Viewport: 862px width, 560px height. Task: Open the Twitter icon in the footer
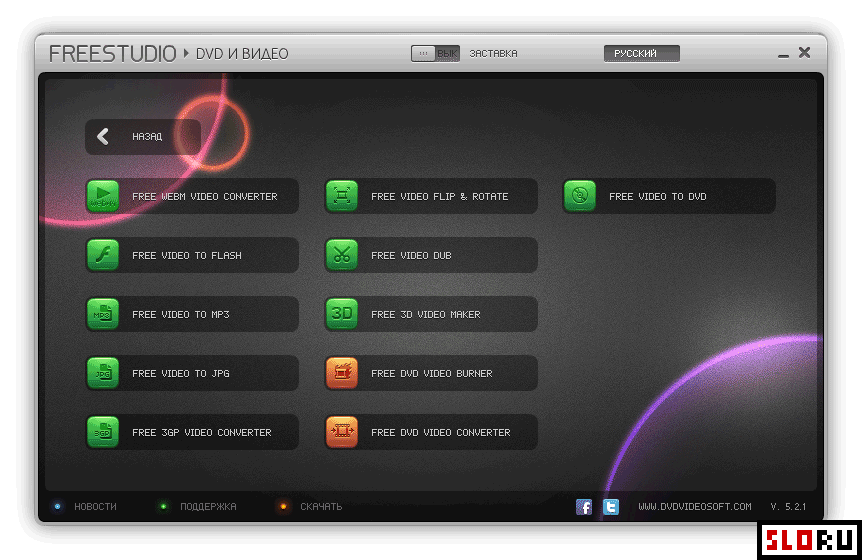pyautogui.click(x=611, y=507)
